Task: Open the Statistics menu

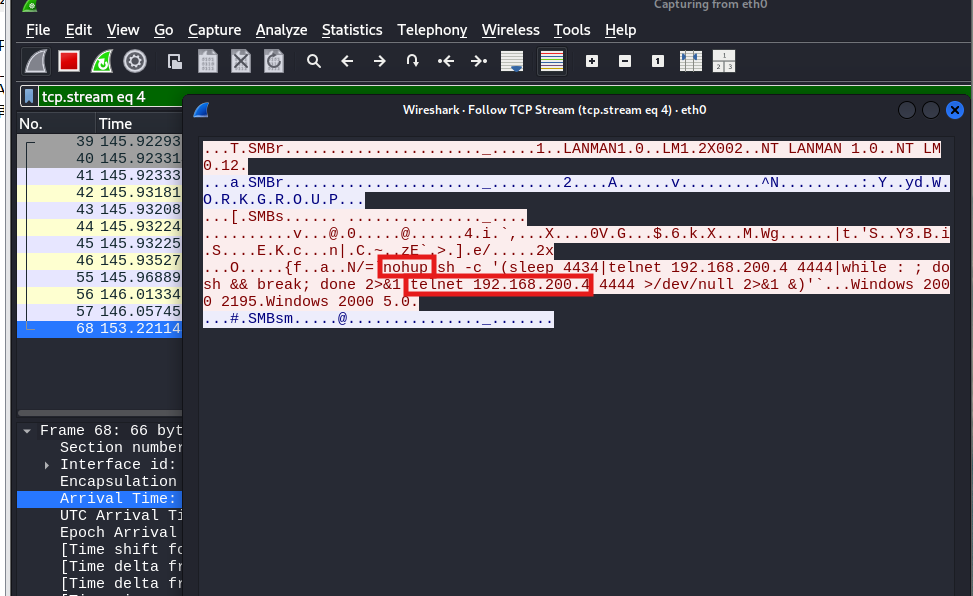Action: click(x=352, y=30)
